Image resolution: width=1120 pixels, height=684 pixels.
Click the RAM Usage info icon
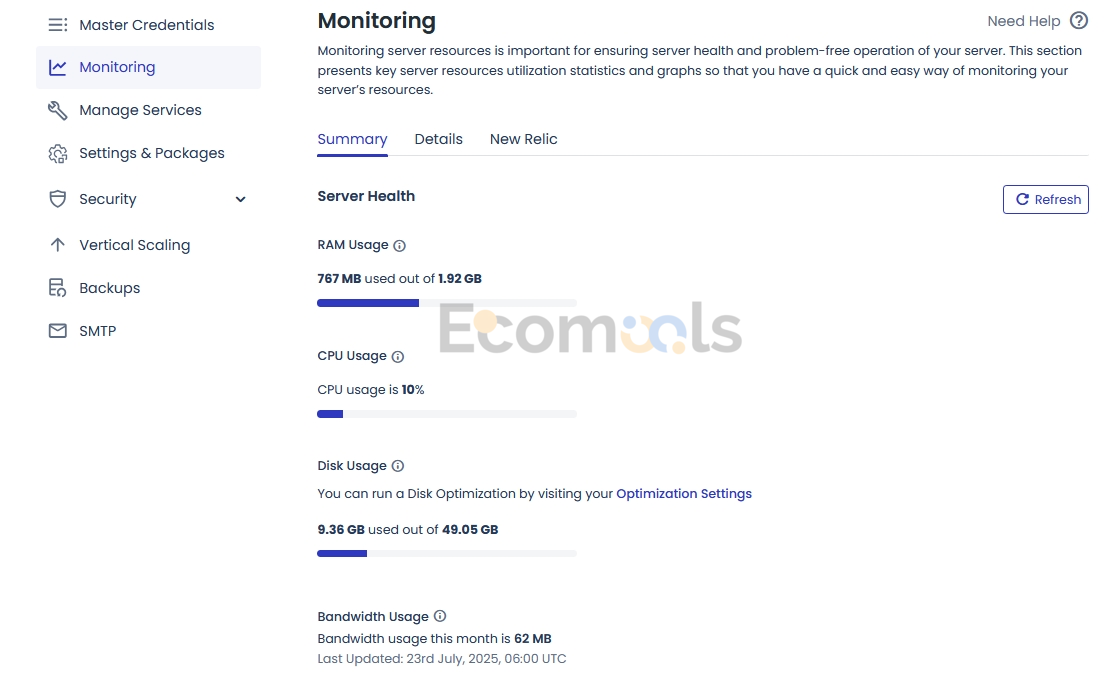(399, 246)
